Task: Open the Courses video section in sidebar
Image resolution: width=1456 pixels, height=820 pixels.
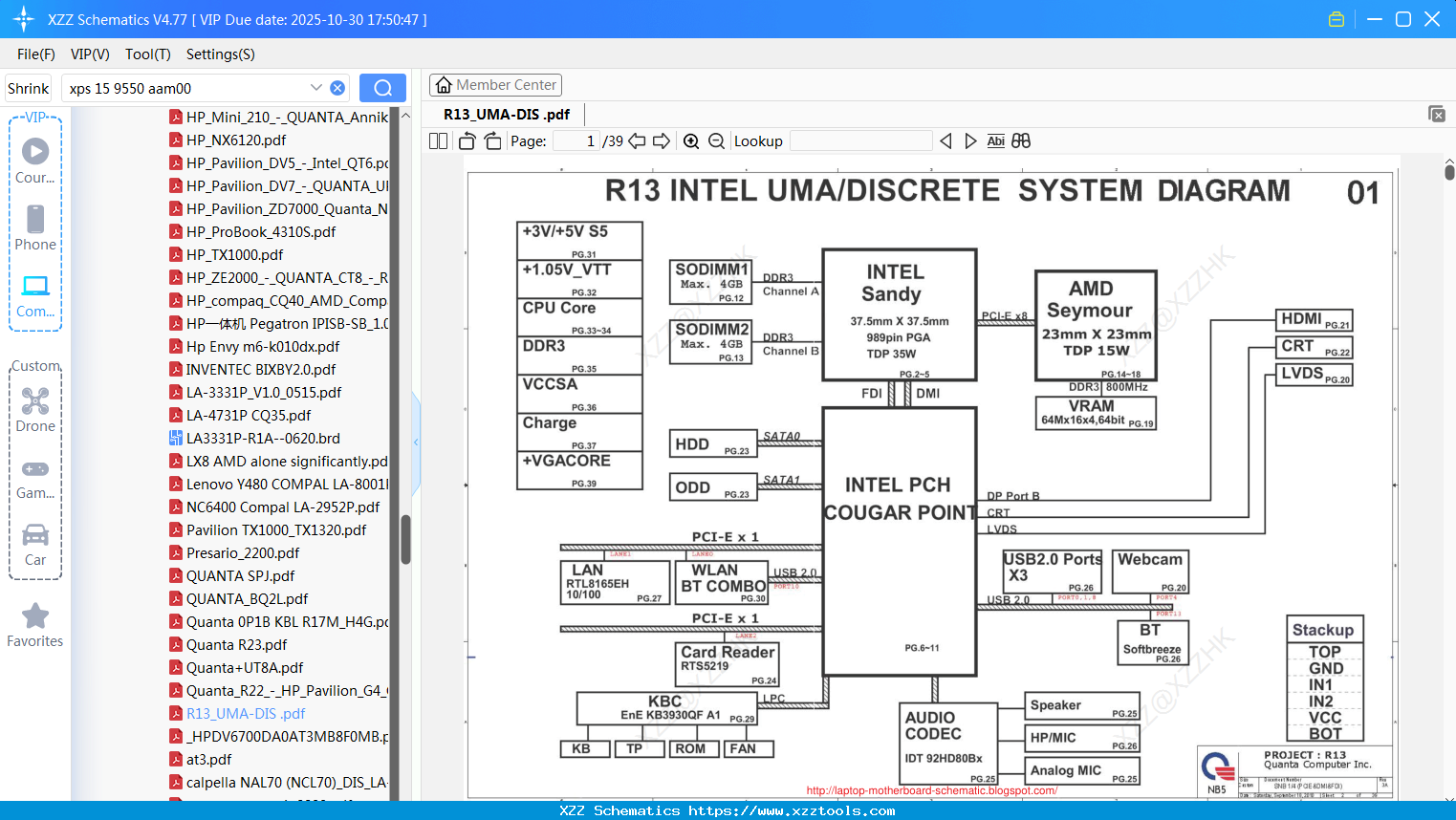Action: pos(35,161)
